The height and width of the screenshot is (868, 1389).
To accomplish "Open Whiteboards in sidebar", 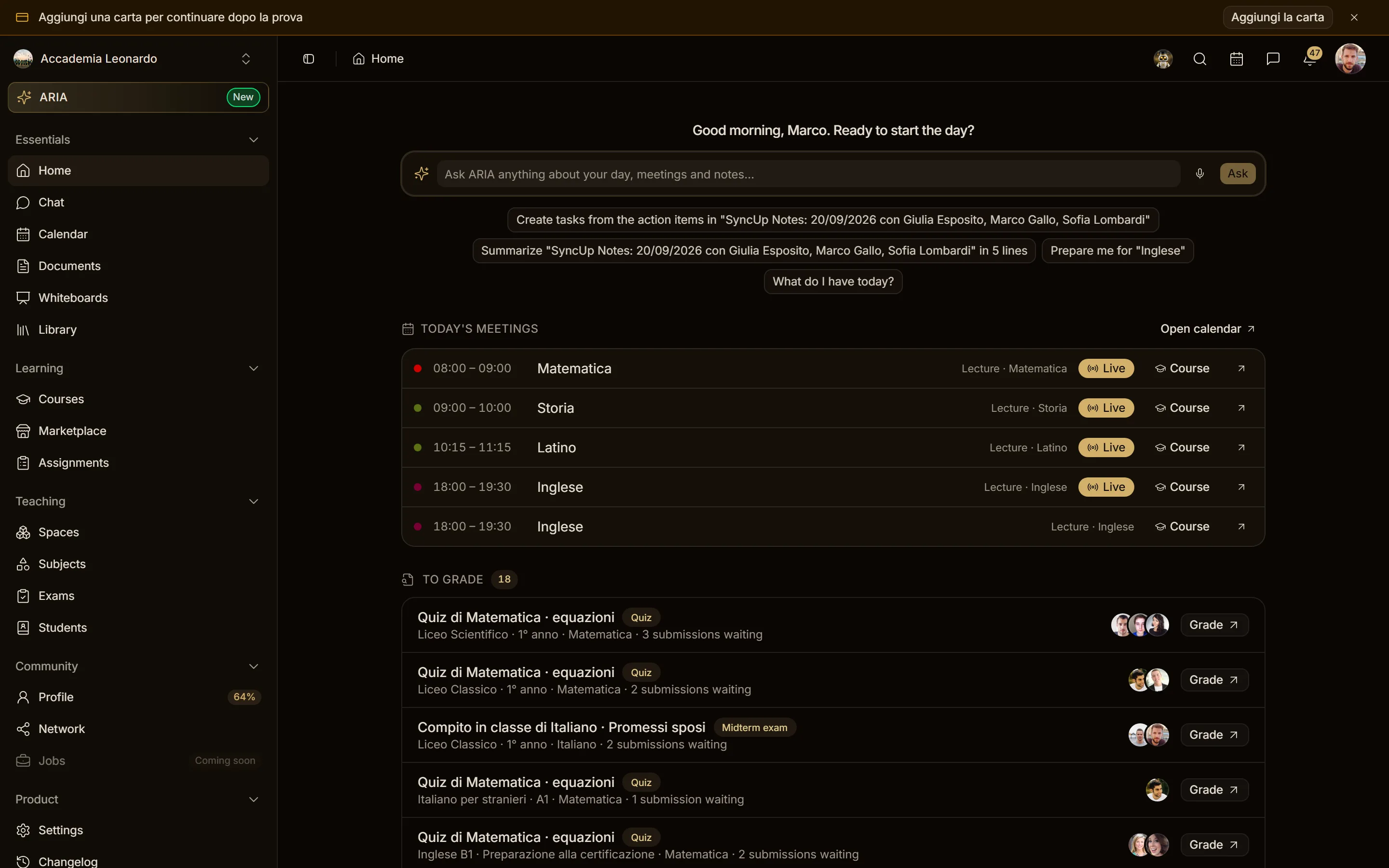I will tap(138, 298).
